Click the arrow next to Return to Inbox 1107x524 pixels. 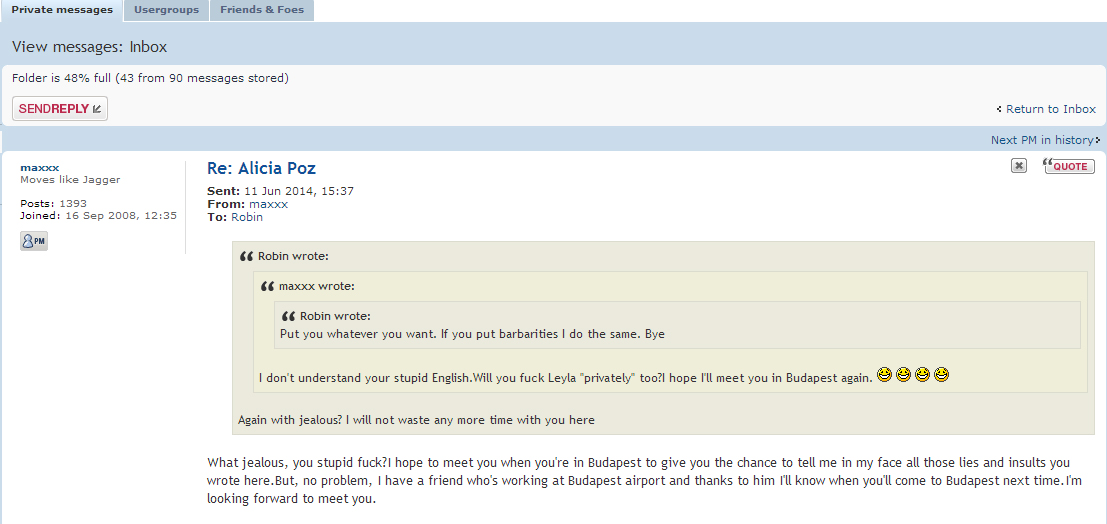[999, 109]
